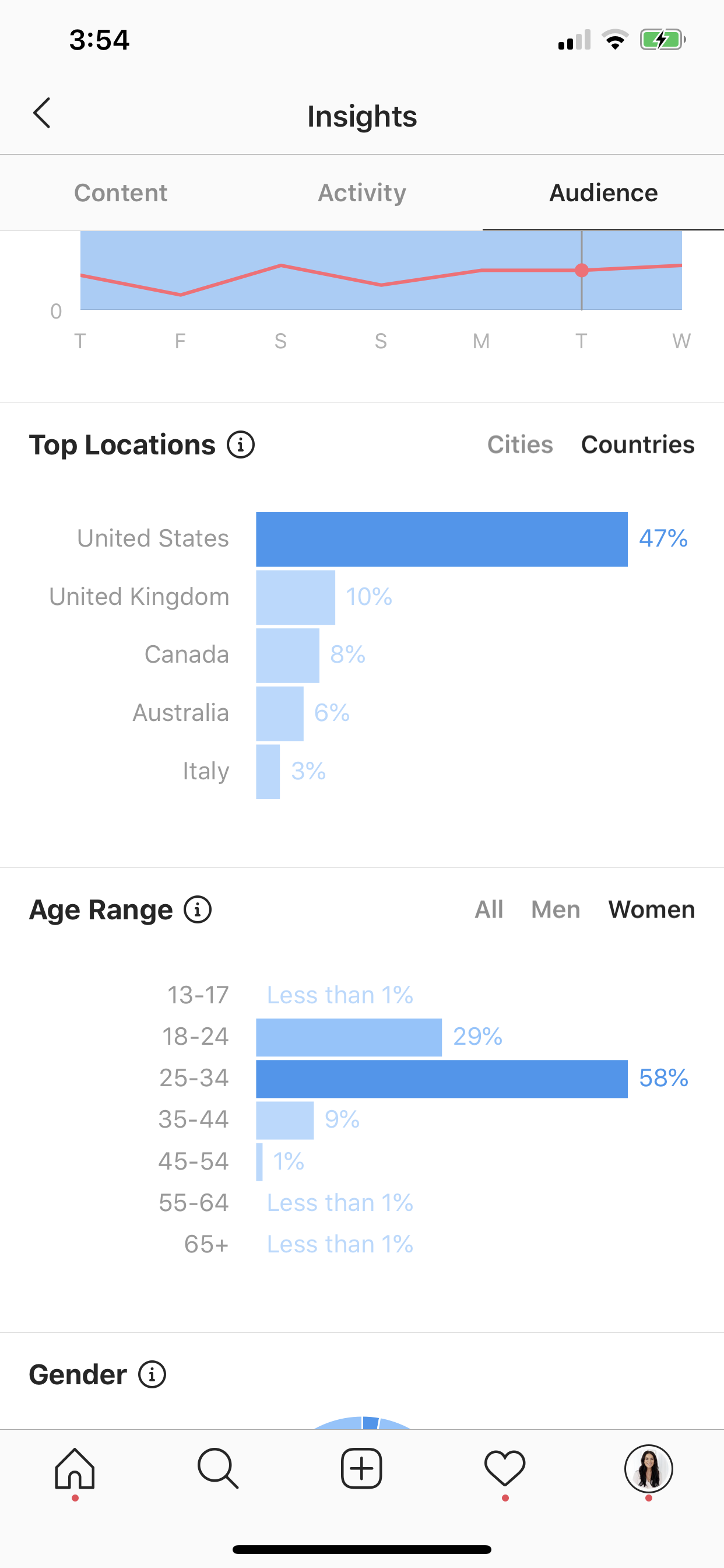Select the Audience tab
This screenshot has height=1568, width=724.
[603, 193]
